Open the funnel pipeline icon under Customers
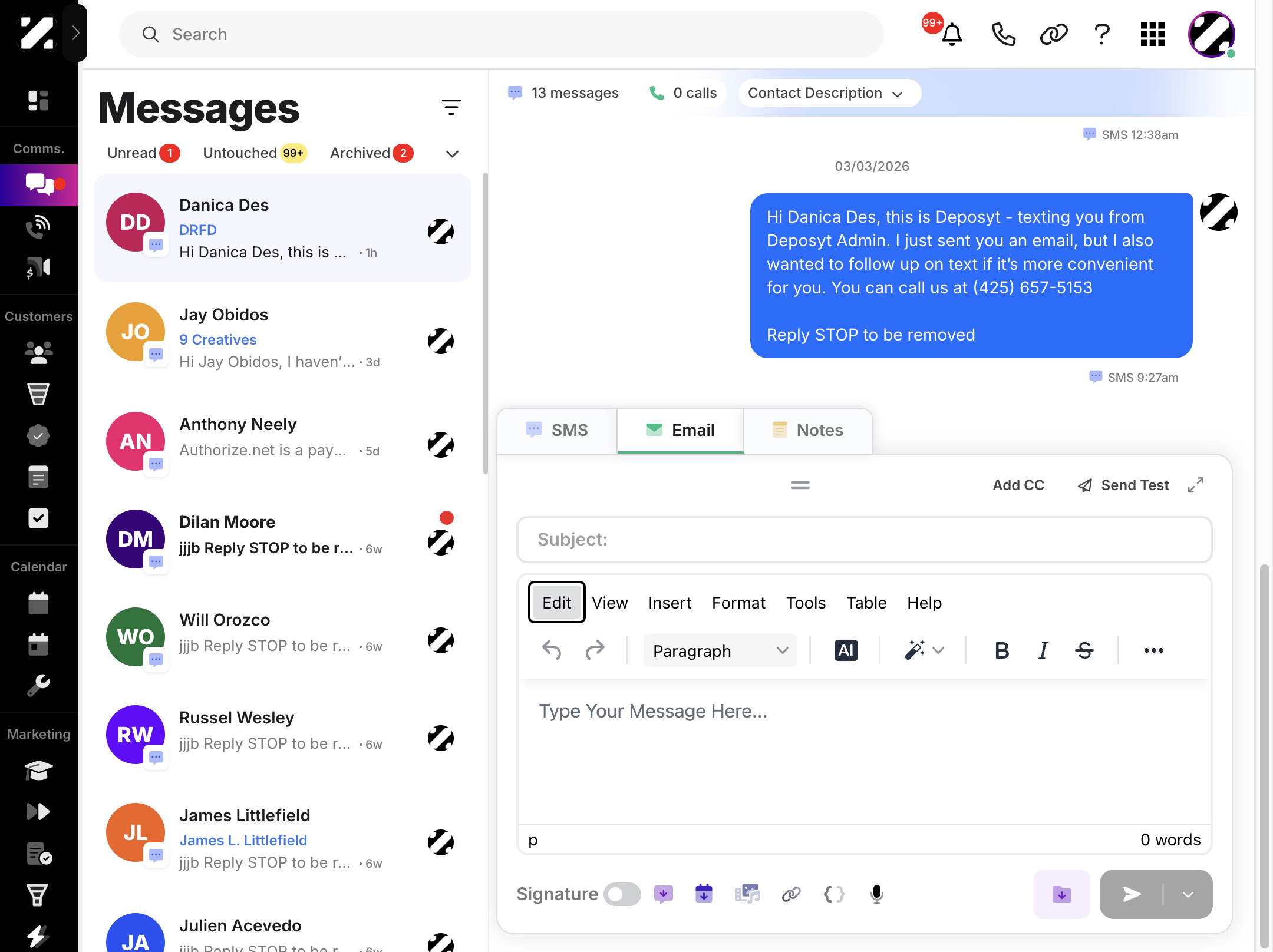This screenshot has height=952, width=1273. point(38,394)
